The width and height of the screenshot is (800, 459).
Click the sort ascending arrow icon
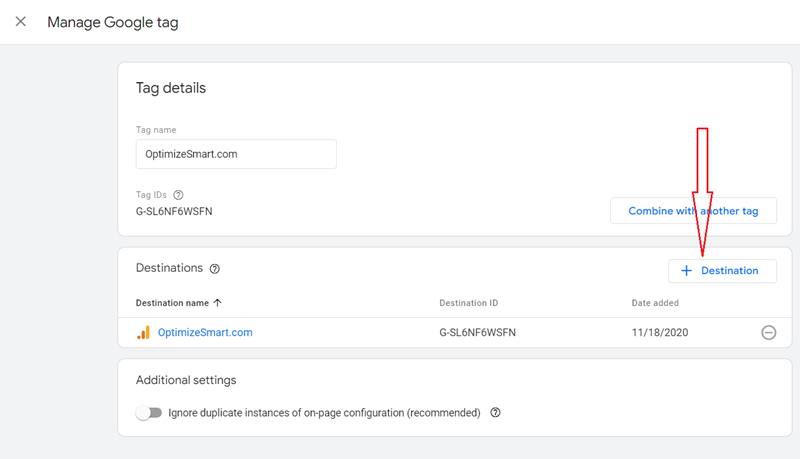[218, 302]
